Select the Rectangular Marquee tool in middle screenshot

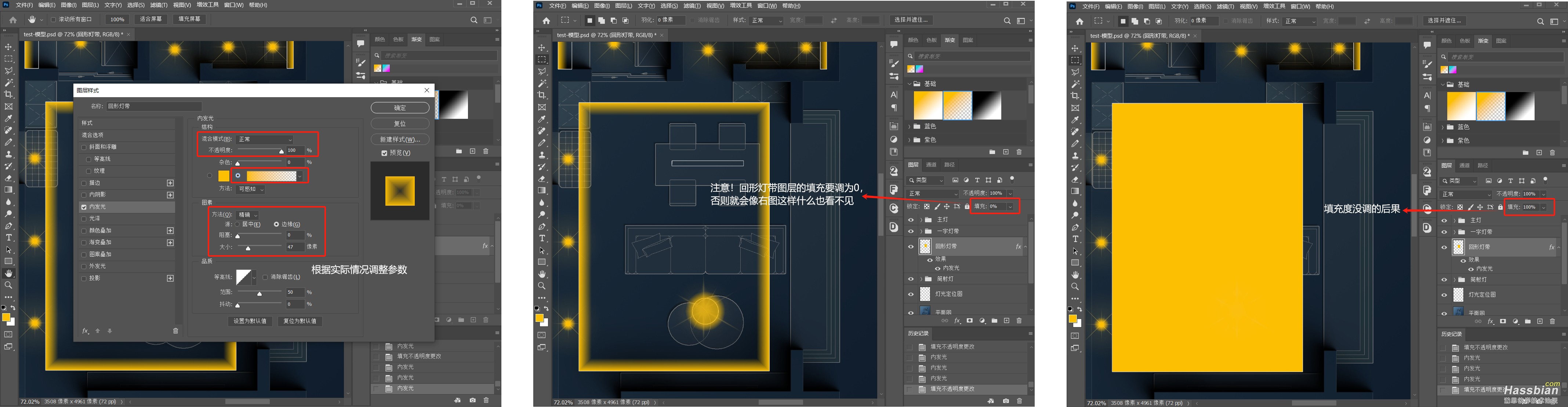[542, 60]
